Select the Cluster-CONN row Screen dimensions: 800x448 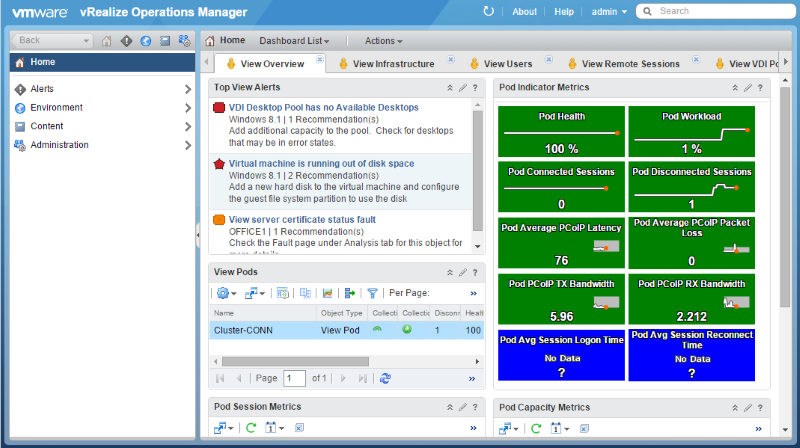[347, 330]
